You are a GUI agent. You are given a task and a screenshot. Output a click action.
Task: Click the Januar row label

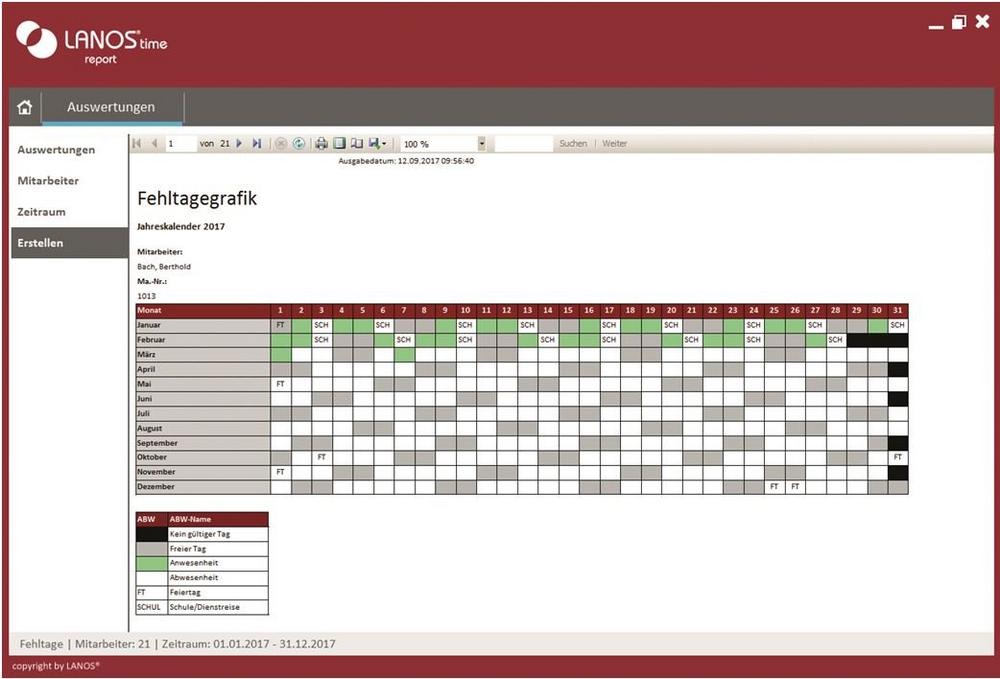pyautogui.click(x=203, y=325)
